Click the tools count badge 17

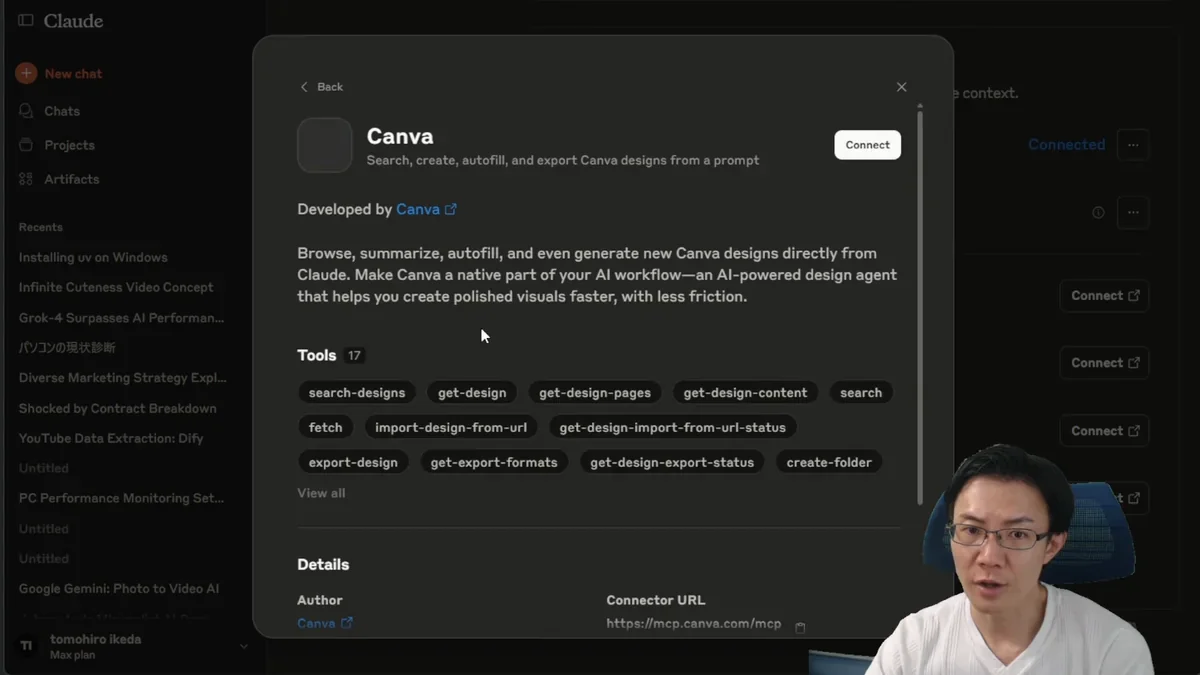point(354,355)
